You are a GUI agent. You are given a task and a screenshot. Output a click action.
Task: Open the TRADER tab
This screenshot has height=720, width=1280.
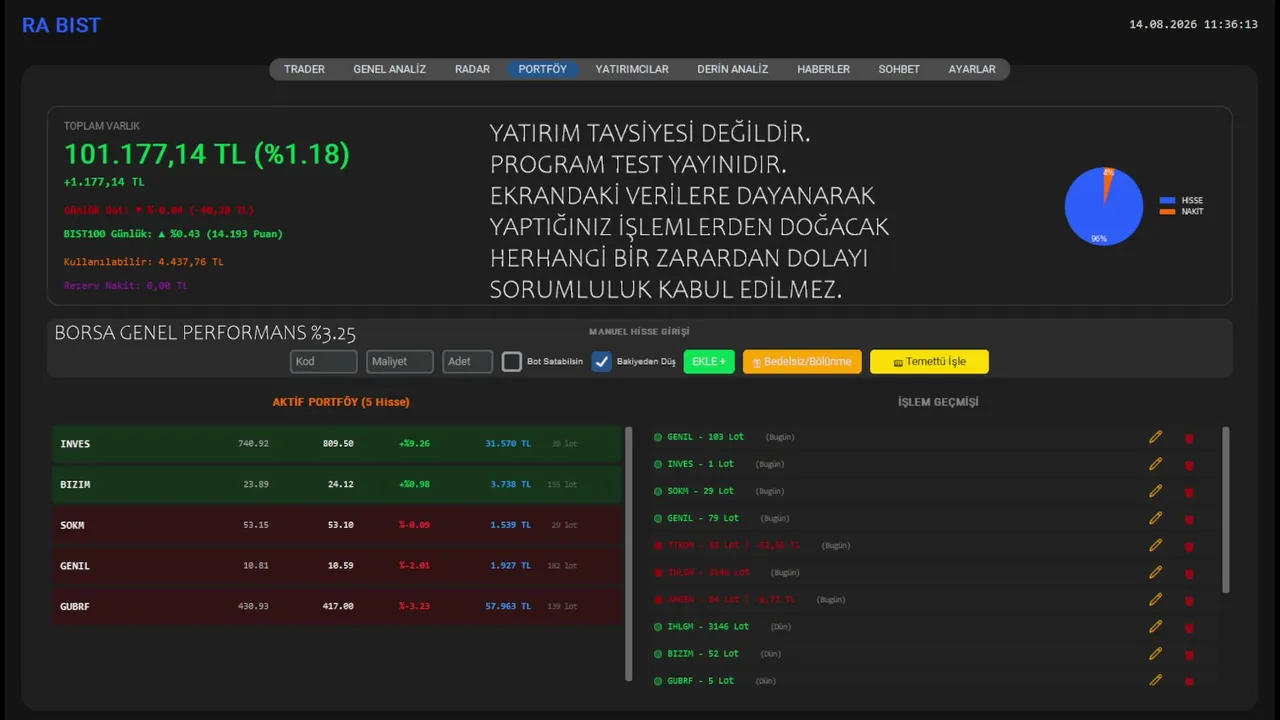[x=304, y=69]
